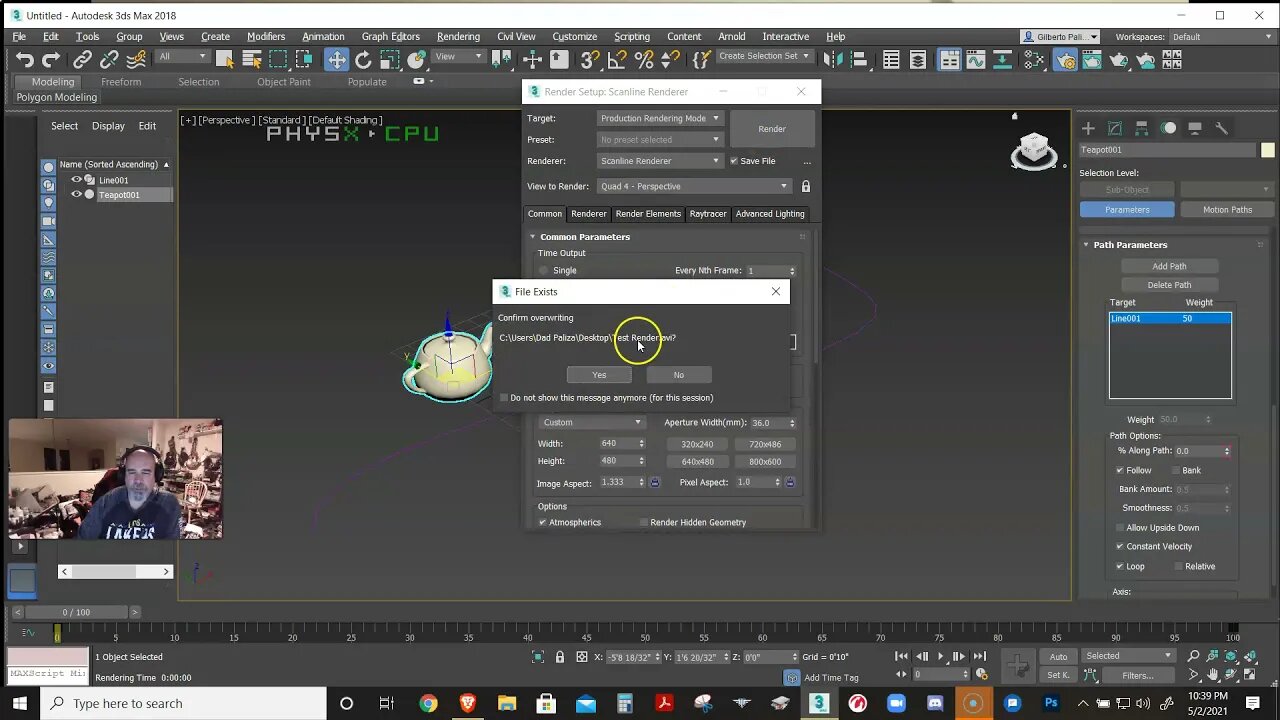The width and height of the screenshot is (1280, 720).
Task: Open Rendered Frame Window icon
Action: tap(1092, 60)
